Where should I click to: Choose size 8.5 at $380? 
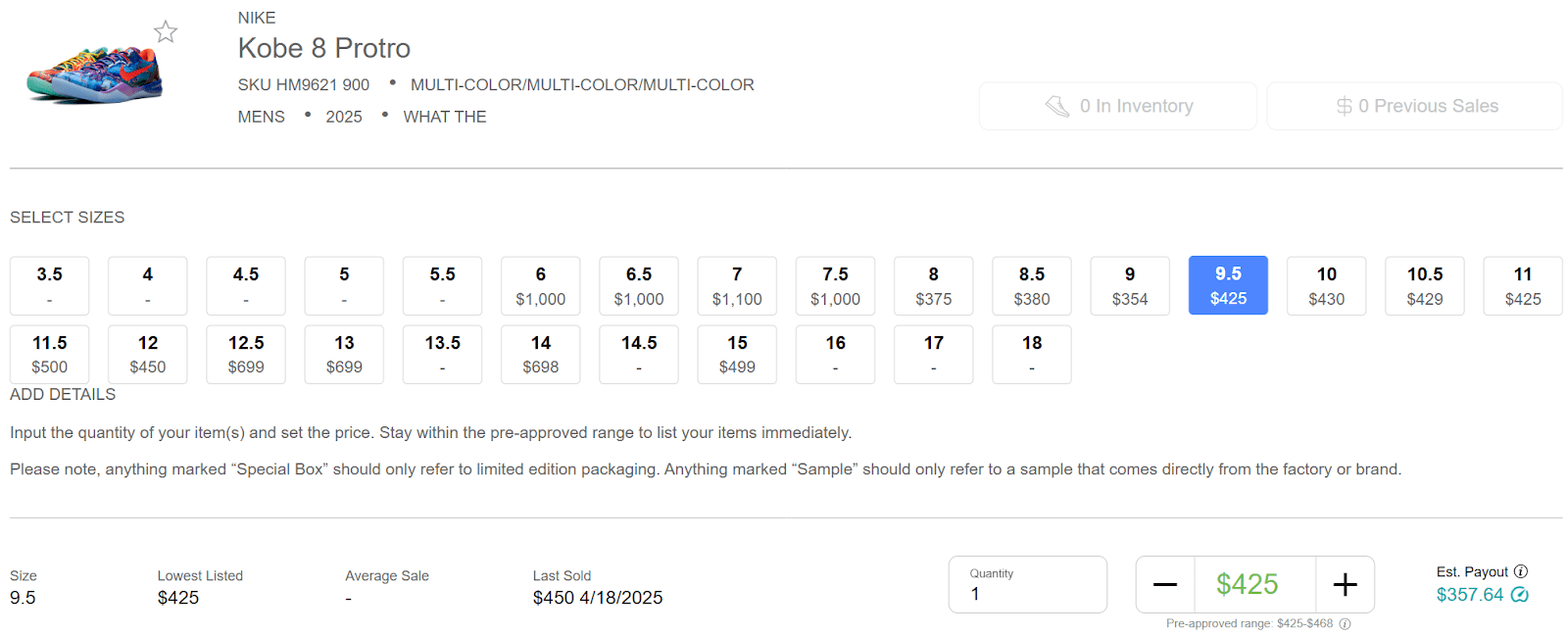coord(1032,286)
